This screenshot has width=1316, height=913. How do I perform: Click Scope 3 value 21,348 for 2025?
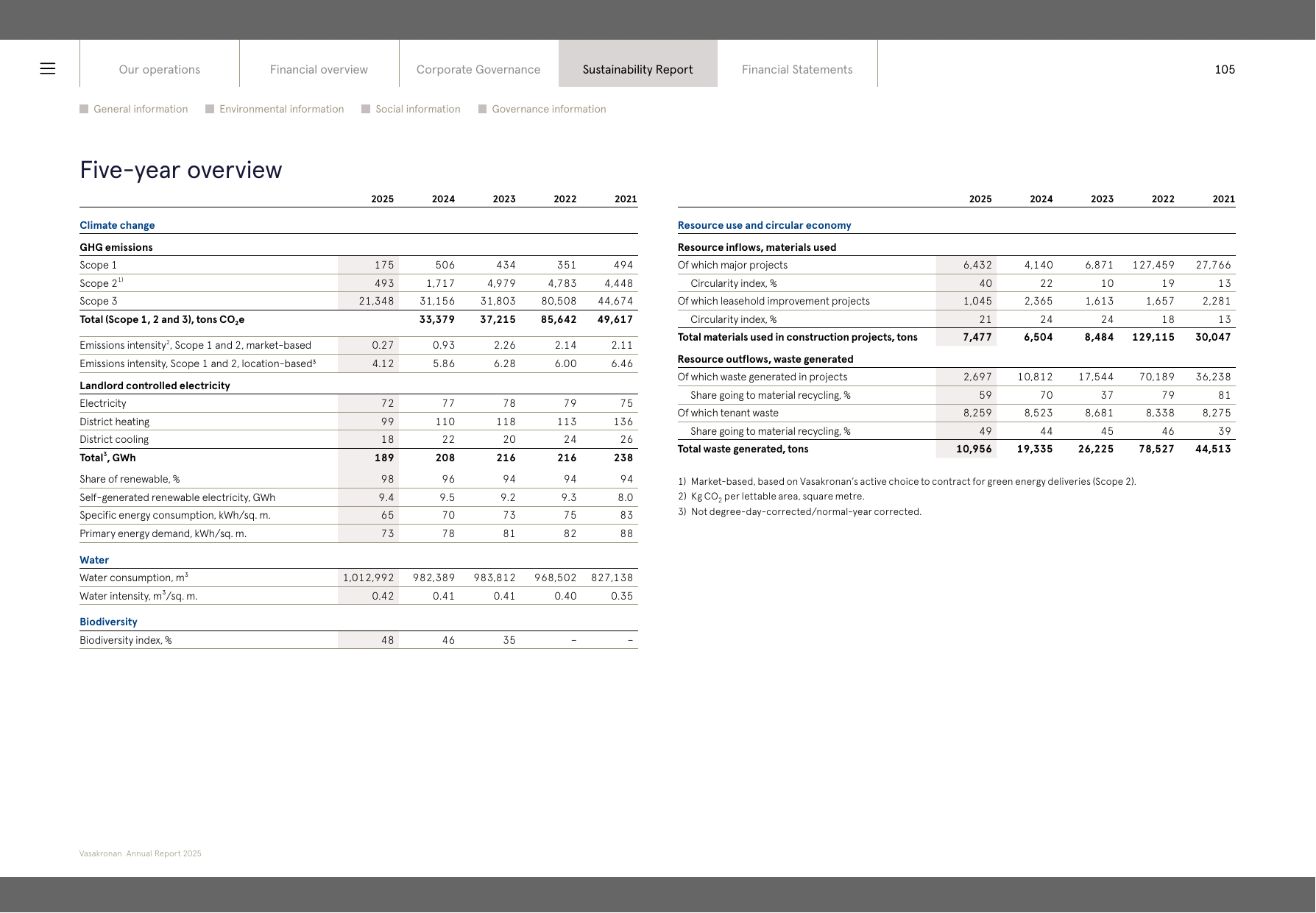point(376,301)
